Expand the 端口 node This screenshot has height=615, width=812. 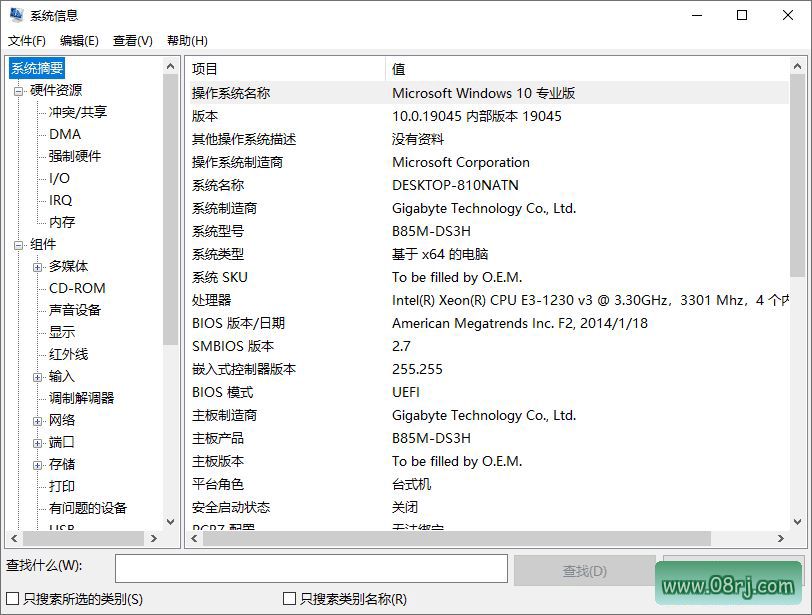(x=37, y=443)
